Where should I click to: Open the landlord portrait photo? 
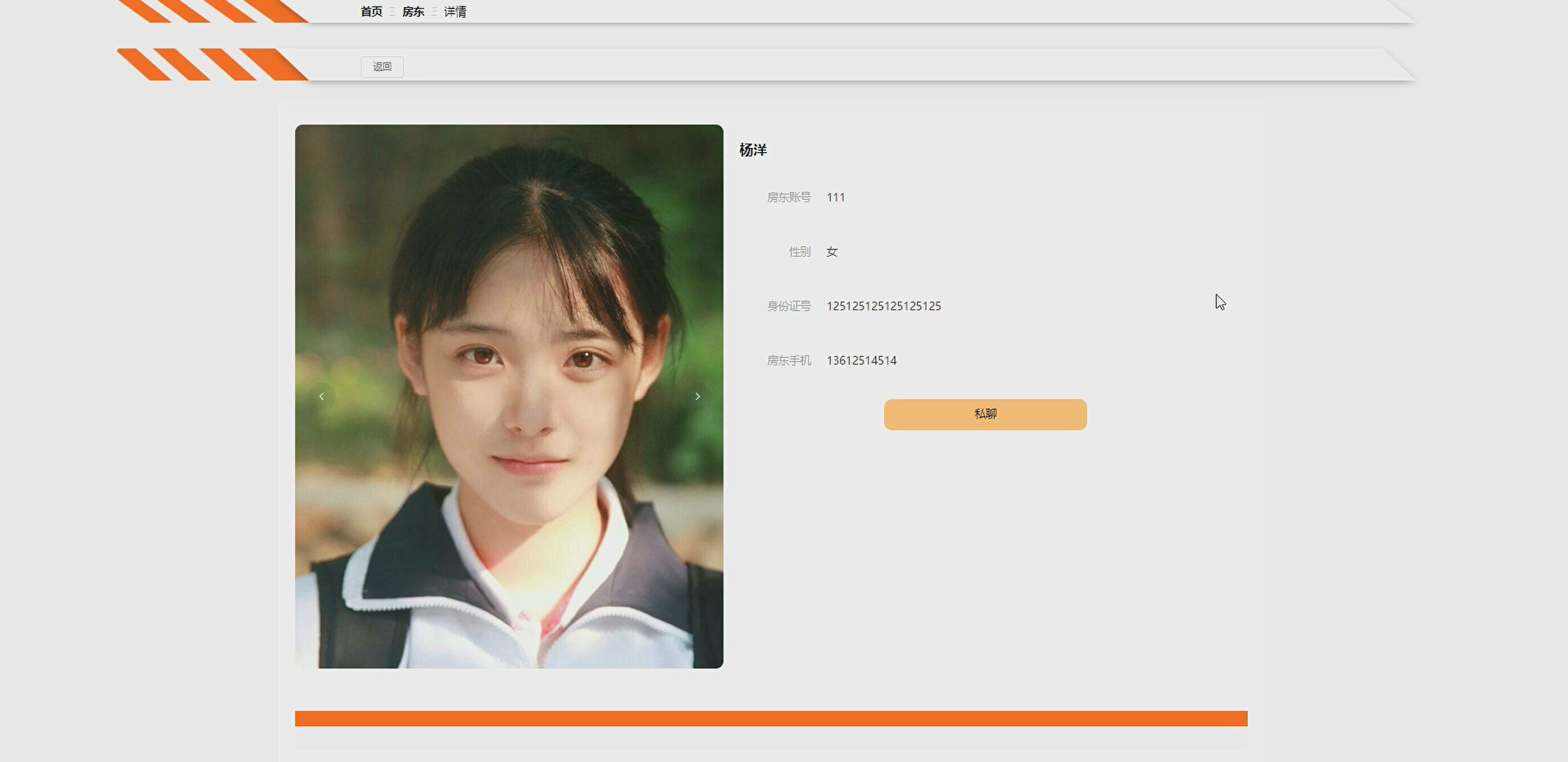coord(509,396)
